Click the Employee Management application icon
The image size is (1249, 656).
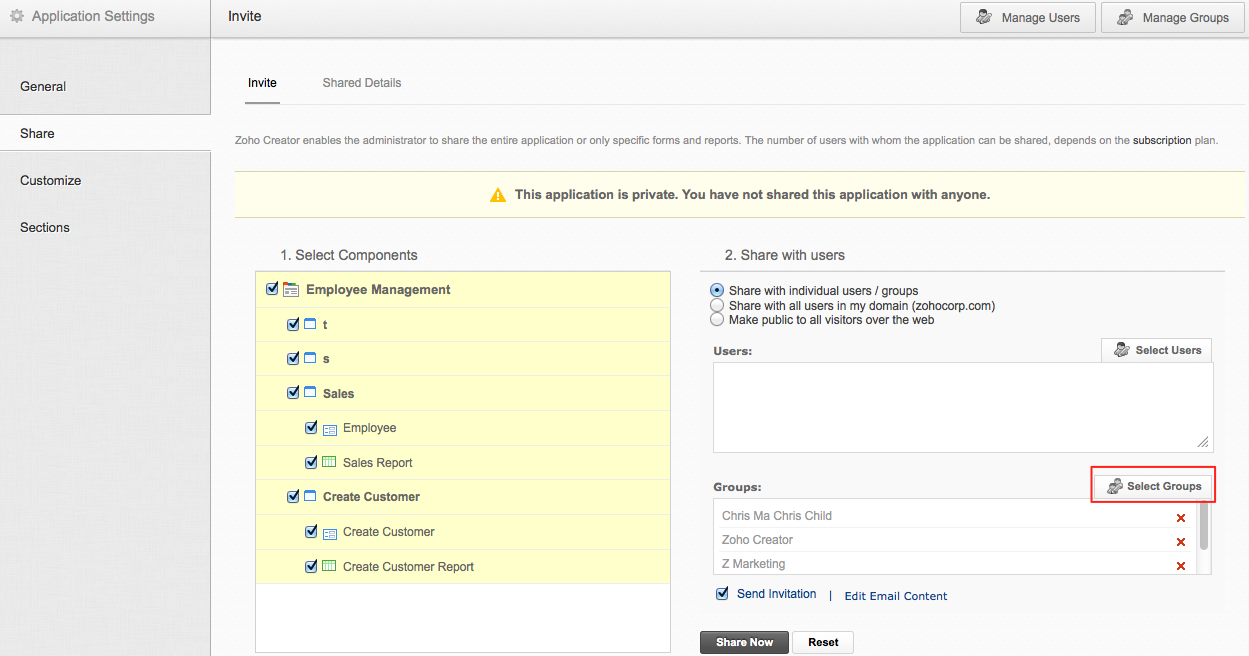291,290
